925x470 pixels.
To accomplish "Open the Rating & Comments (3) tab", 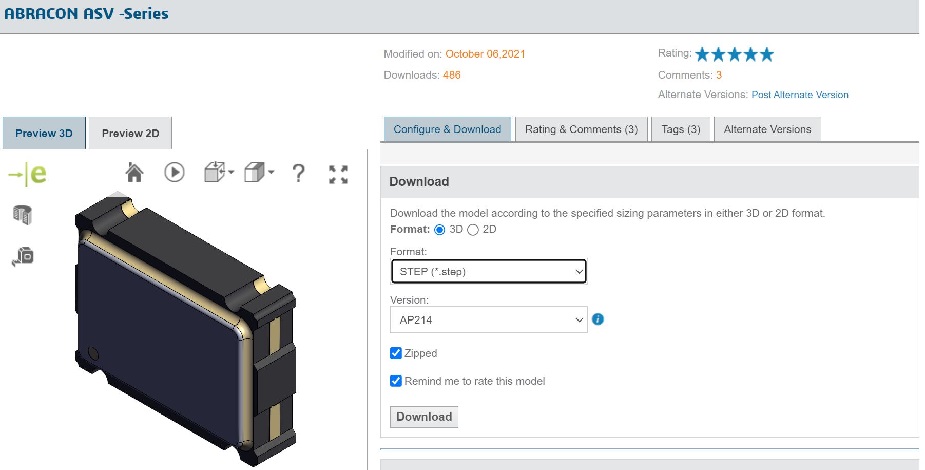I will point(581,129).
